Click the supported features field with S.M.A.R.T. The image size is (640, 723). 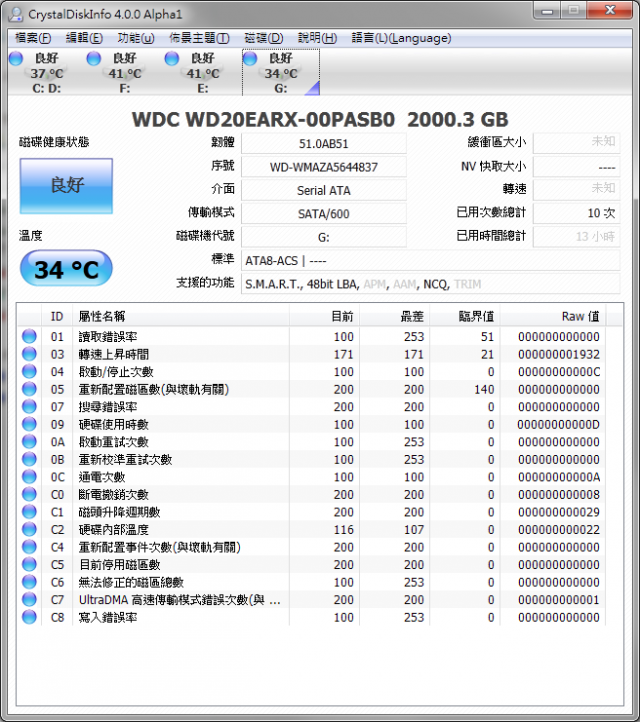click(431, 284)
